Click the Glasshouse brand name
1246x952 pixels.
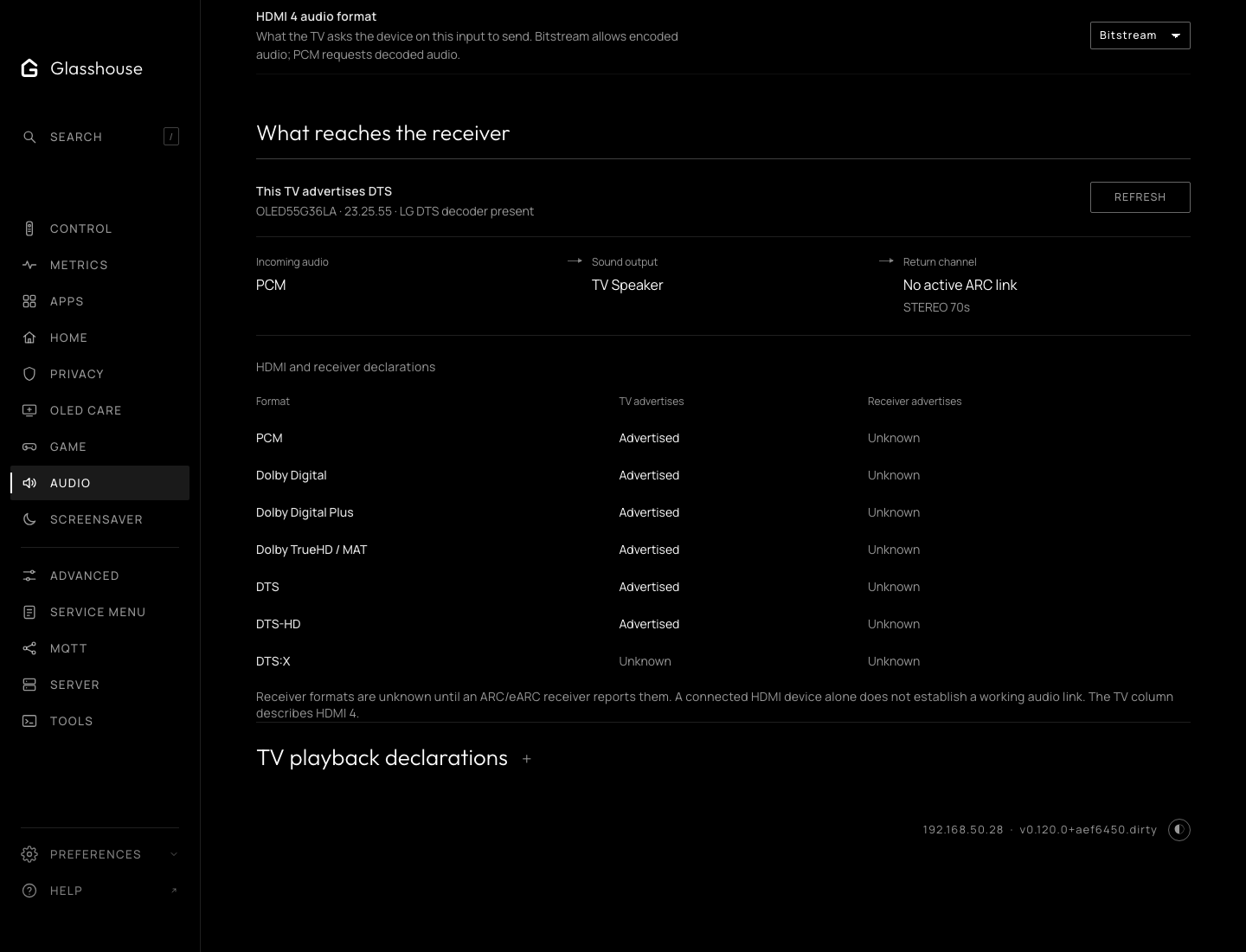click(x=96, y=68)
